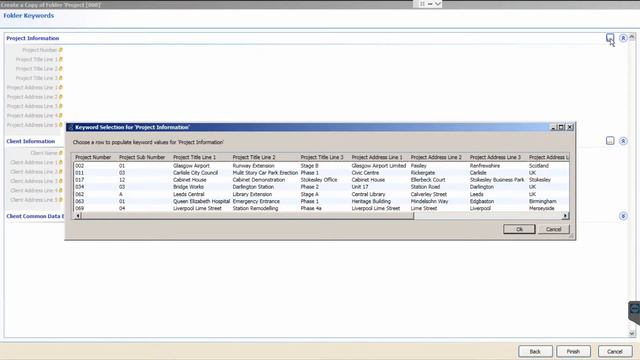Click the 'Heritage Building' cell
Screen dimensions: 640x360
coord(371,201)
